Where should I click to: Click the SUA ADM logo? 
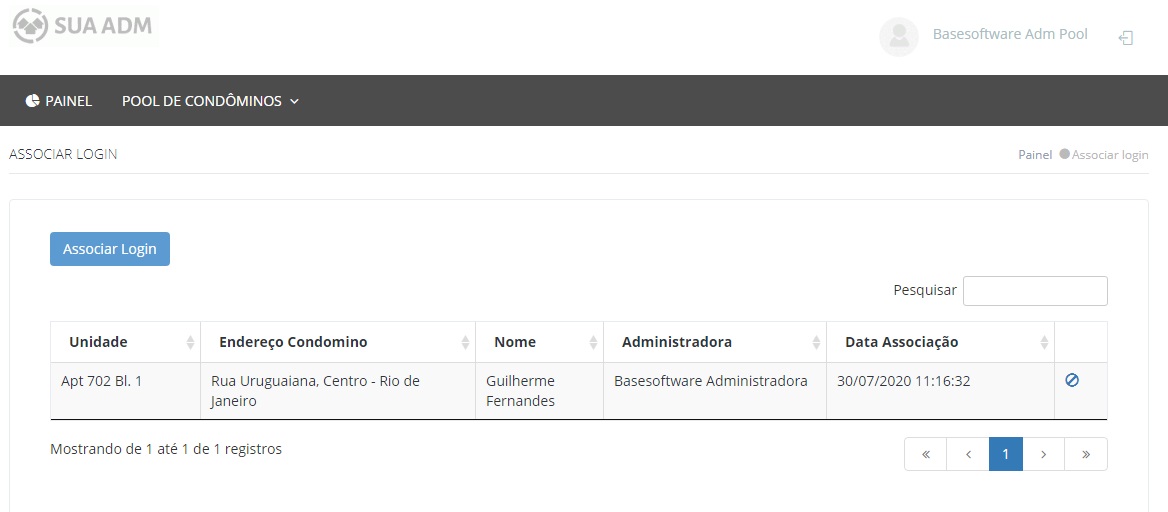coord(82,25)
